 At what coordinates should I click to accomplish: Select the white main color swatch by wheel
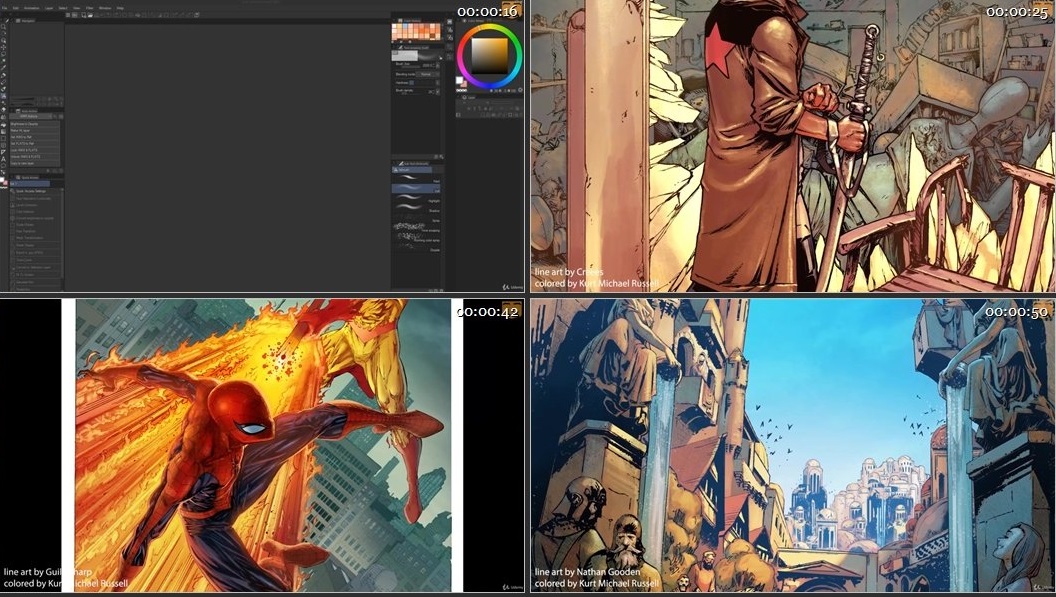click(459, 80)
